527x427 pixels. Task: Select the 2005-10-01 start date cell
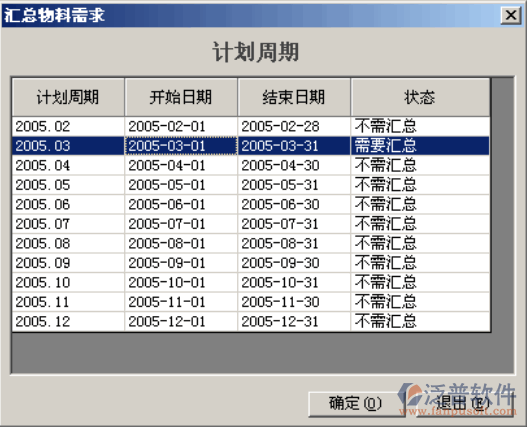coord(181,282)
